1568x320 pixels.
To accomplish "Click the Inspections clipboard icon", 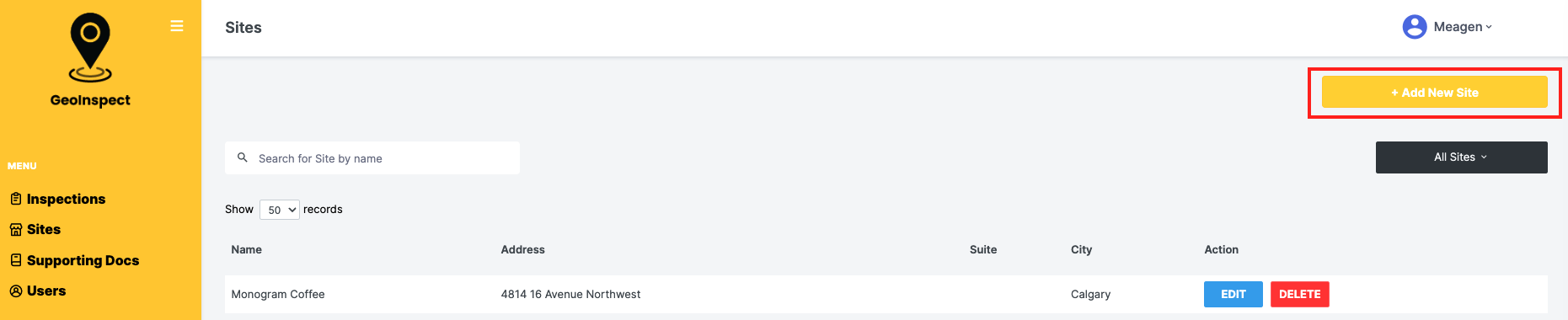I will [16, 199].
